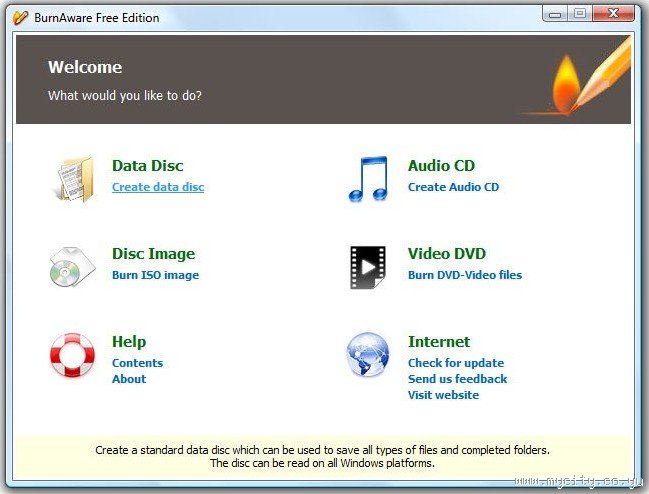Click the Help heading

[x=129, y=342]
